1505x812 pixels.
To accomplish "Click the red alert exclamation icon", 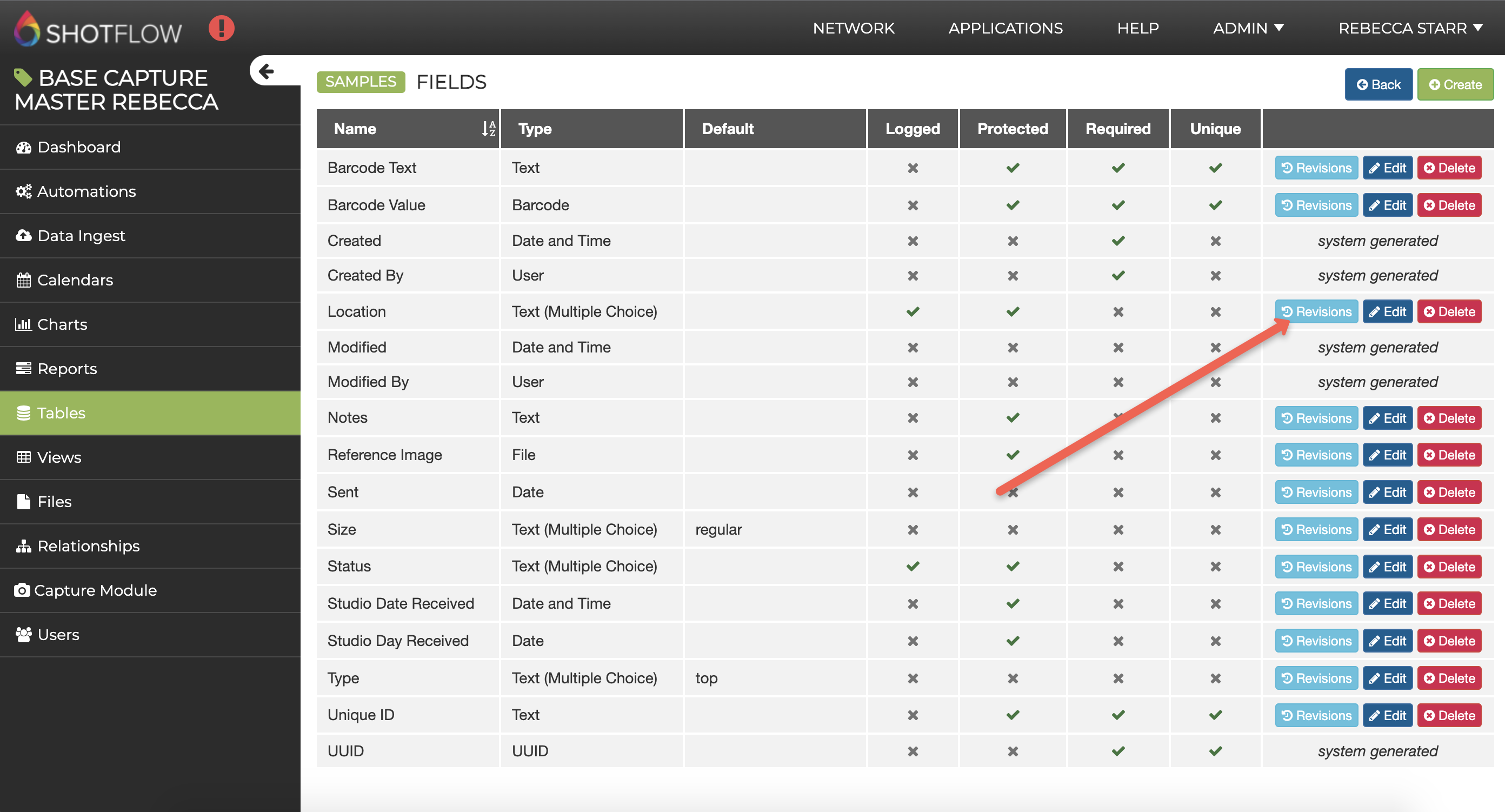I will click(222, 28).
